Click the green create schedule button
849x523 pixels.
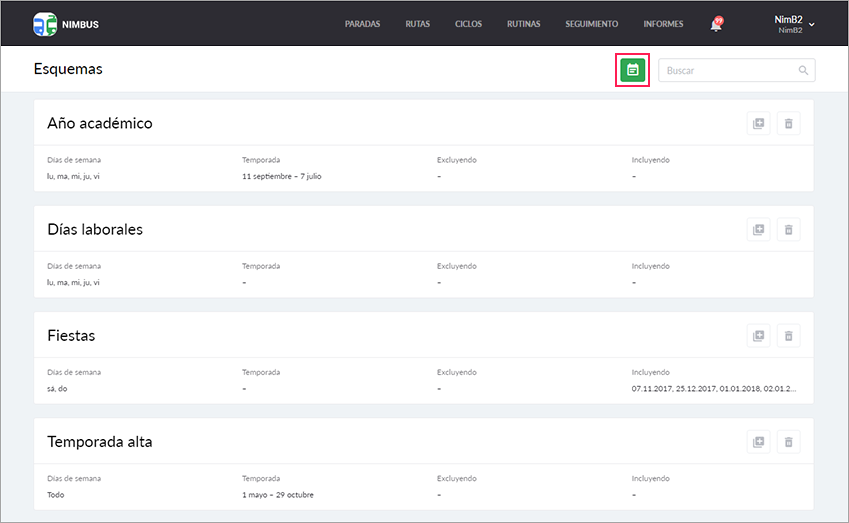coord(632,70)
